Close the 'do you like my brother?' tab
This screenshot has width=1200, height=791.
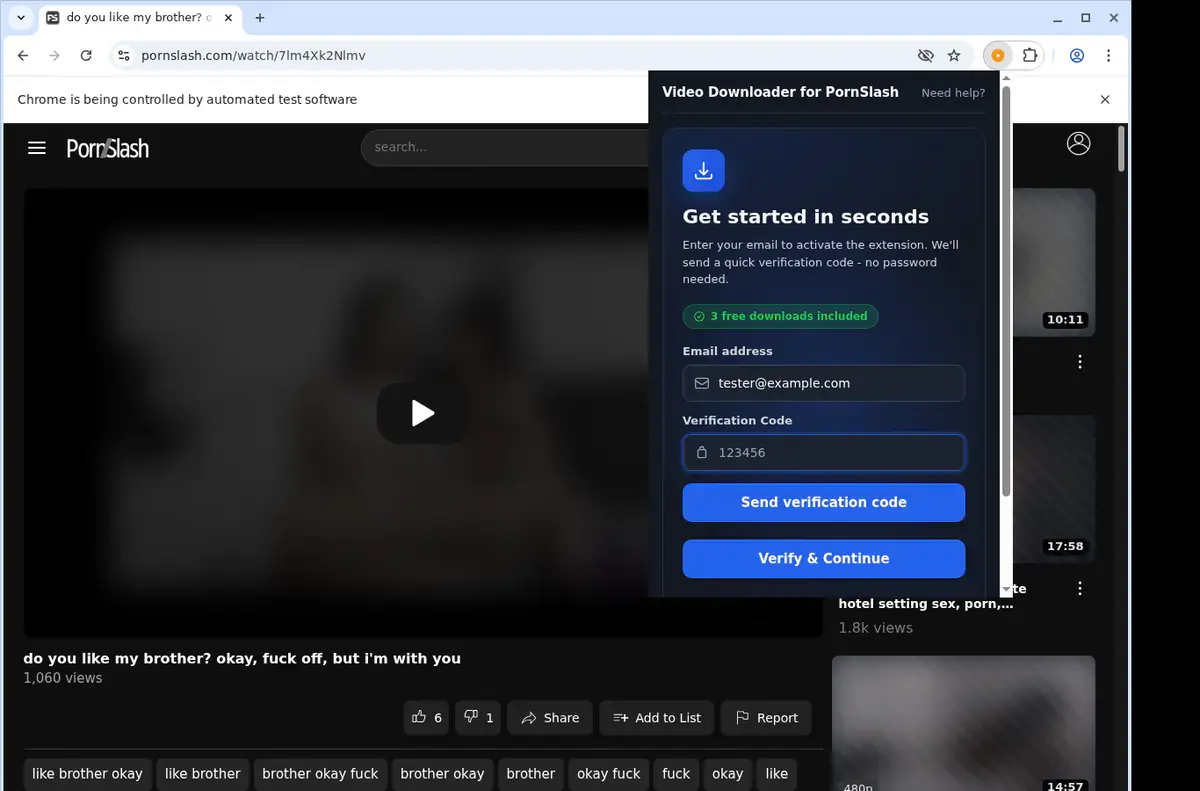[226, 18]
